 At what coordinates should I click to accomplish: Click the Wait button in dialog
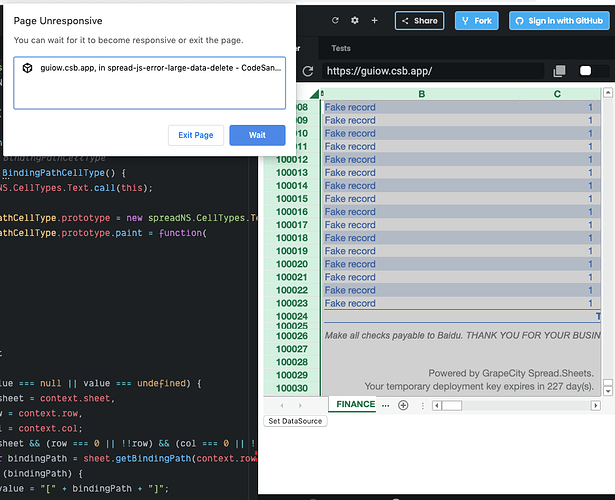[257, 135]
